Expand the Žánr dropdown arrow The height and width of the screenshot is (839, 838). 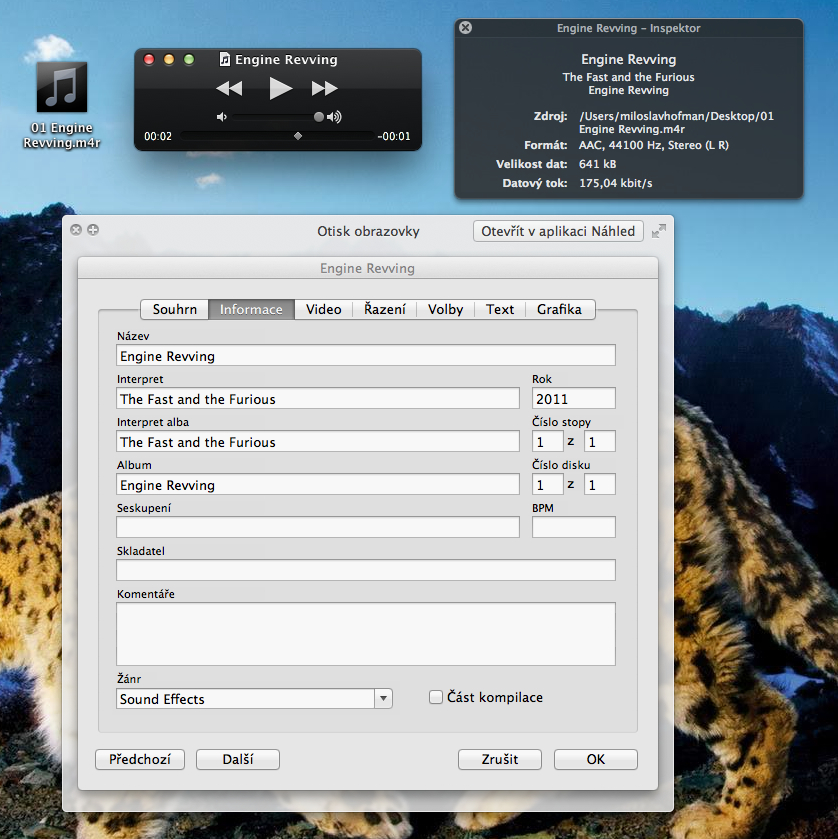[383, 699]
